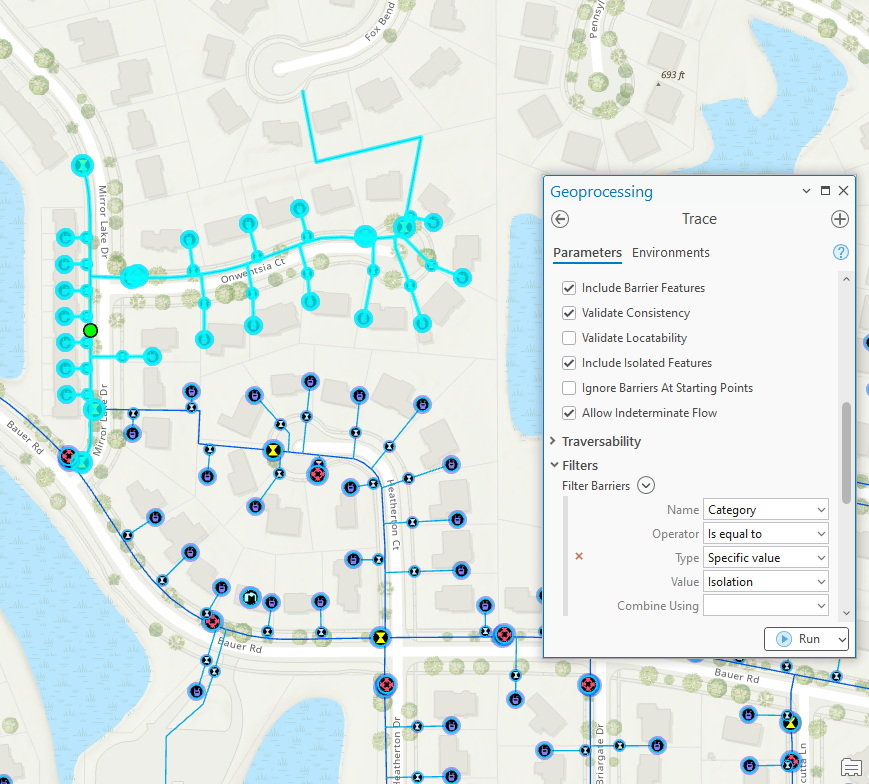Image resolution: width=869 pixels, height=784 pixels.
Task: Click cyan valve at top of Mirror Lake Dr
Action: tap(83, 165)
